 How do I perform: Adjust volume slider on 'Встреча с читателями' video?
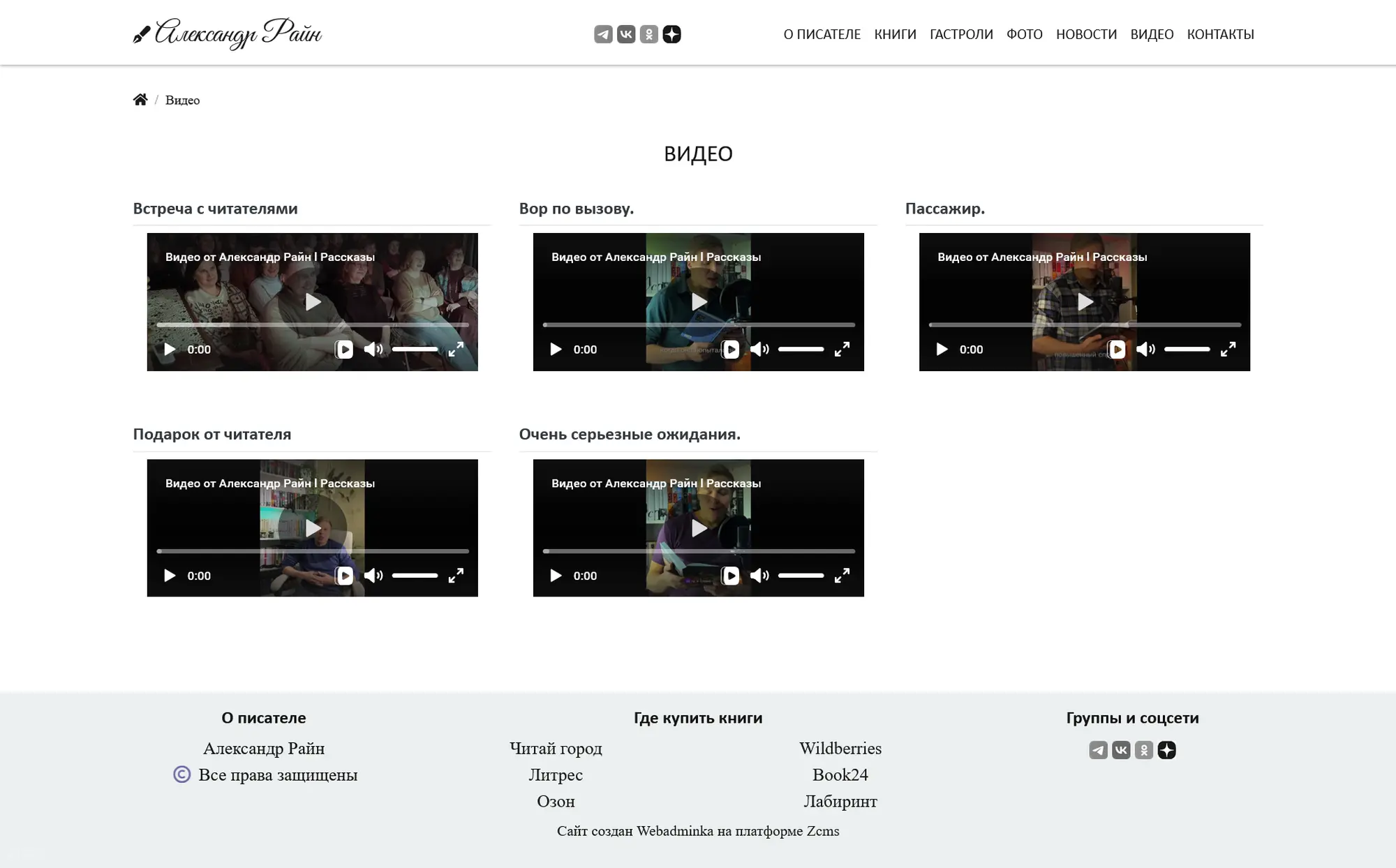415,350
